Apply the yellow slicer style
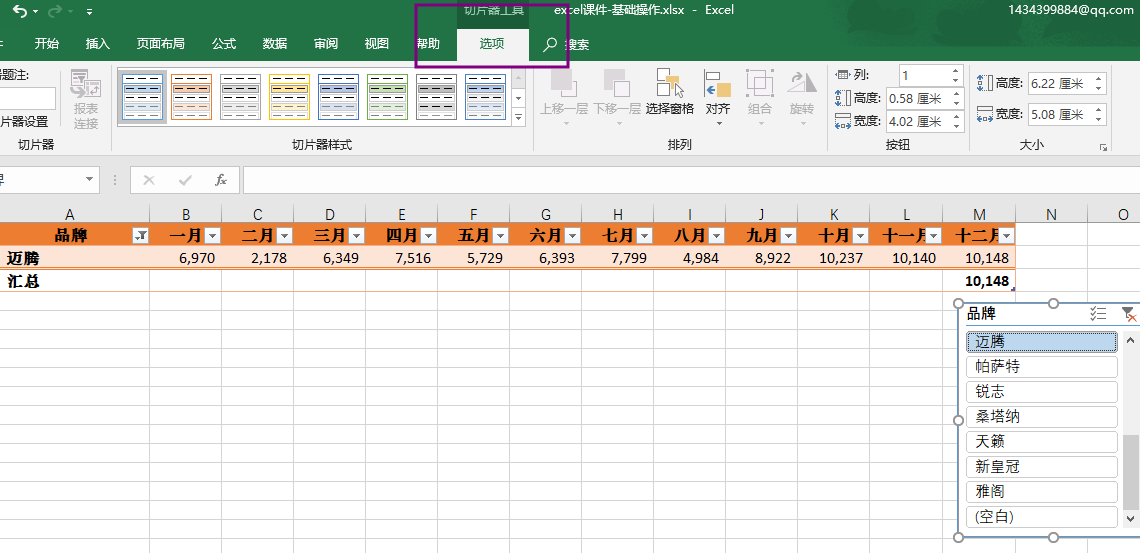 289,97
